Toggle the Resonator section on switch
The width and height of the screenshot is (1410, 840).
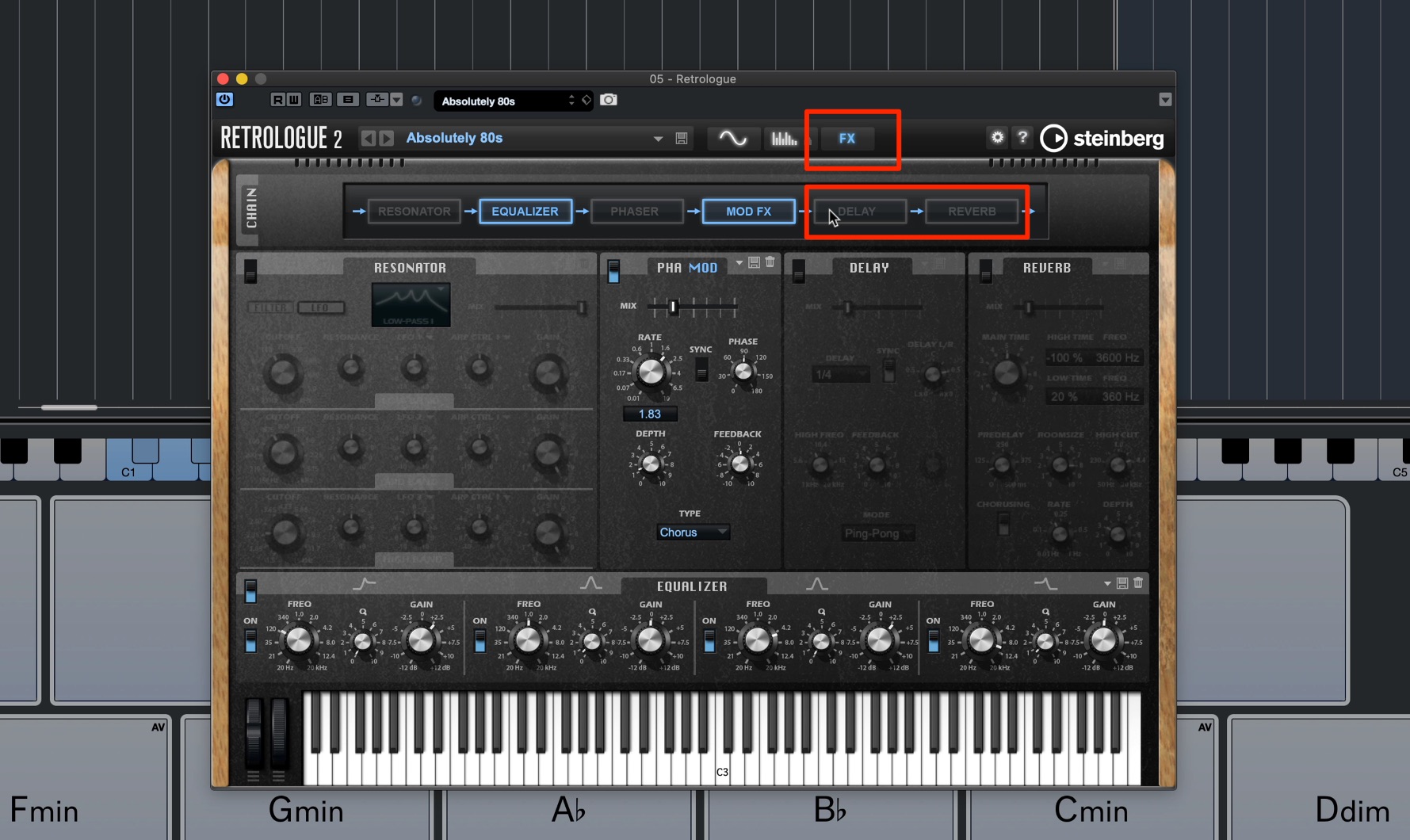250,271
